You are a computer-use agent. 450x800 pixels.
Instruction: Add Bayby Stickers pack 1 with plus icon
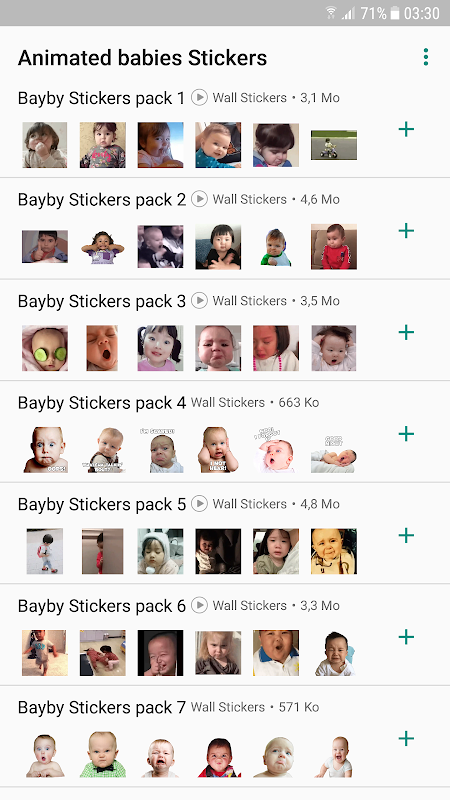(x=406, y=129)
